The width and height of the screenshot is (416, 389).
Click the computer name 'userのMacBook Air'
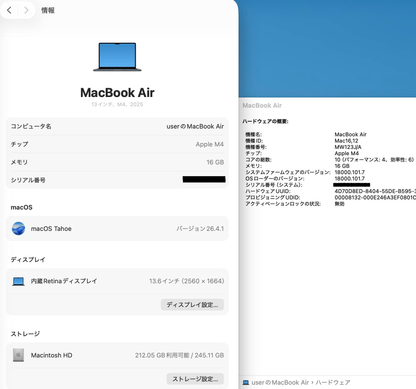[195, 126]
